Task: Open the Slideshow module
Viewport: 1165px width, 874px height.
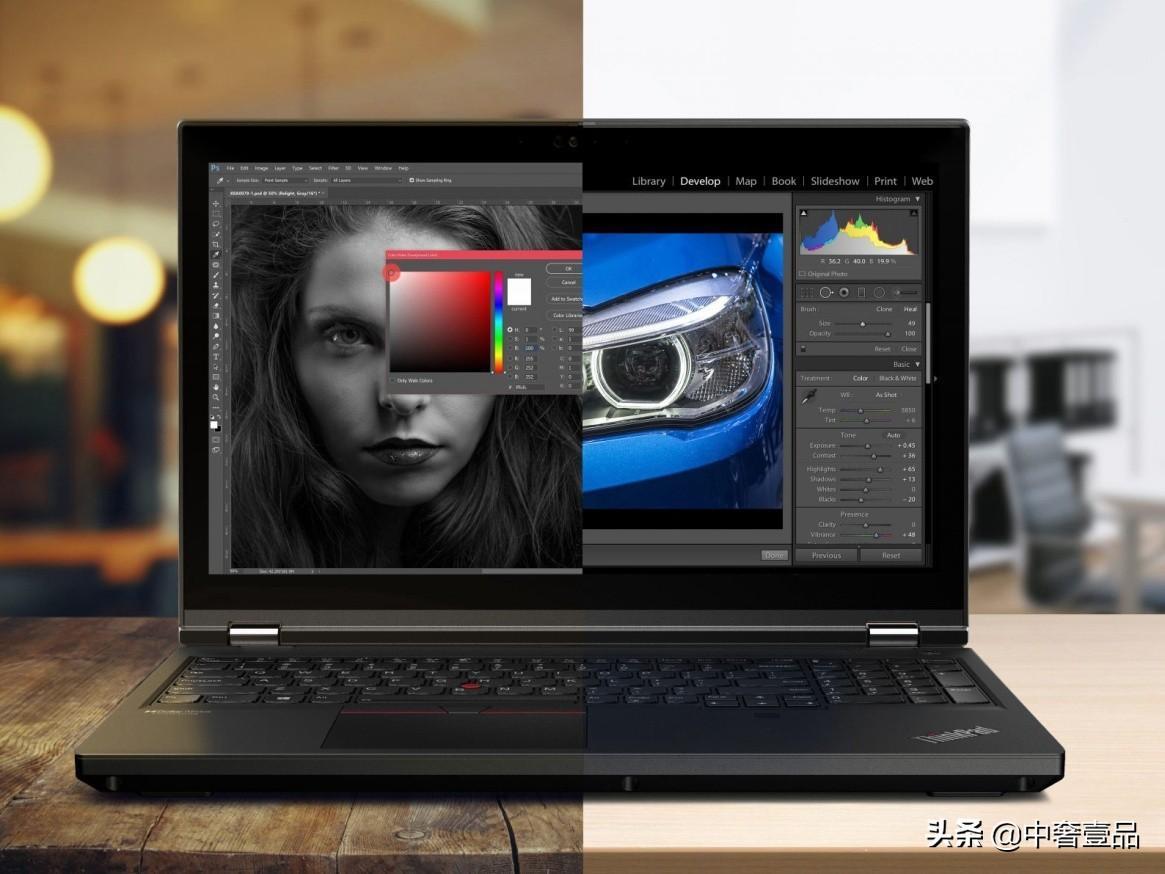Action: click(834, 181)
